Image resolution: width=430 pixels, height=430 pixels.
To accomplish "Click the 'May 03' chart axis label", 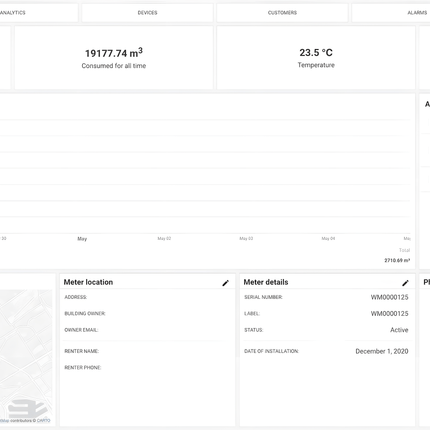I will [x=246, y=238].
